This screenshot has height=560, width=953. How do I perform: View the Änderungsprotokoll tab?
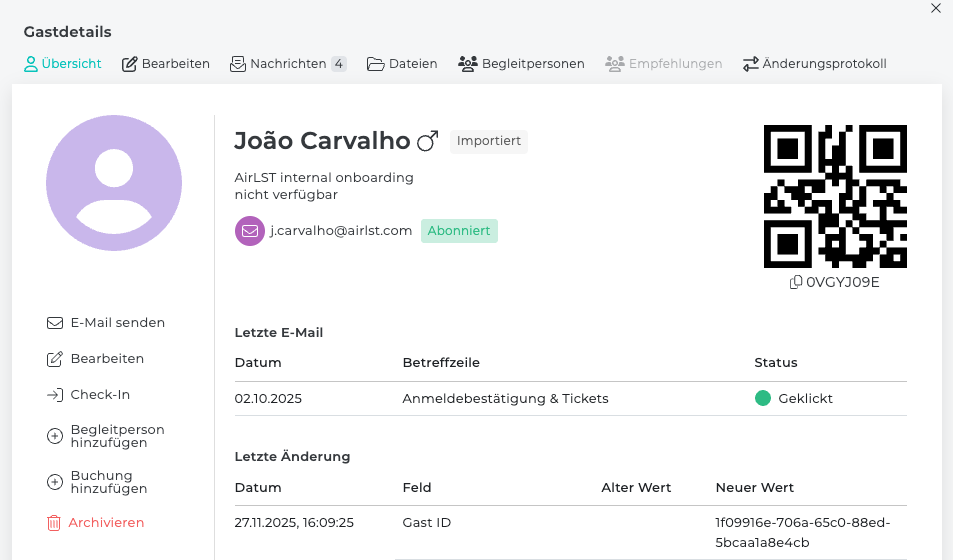[814, 64]
